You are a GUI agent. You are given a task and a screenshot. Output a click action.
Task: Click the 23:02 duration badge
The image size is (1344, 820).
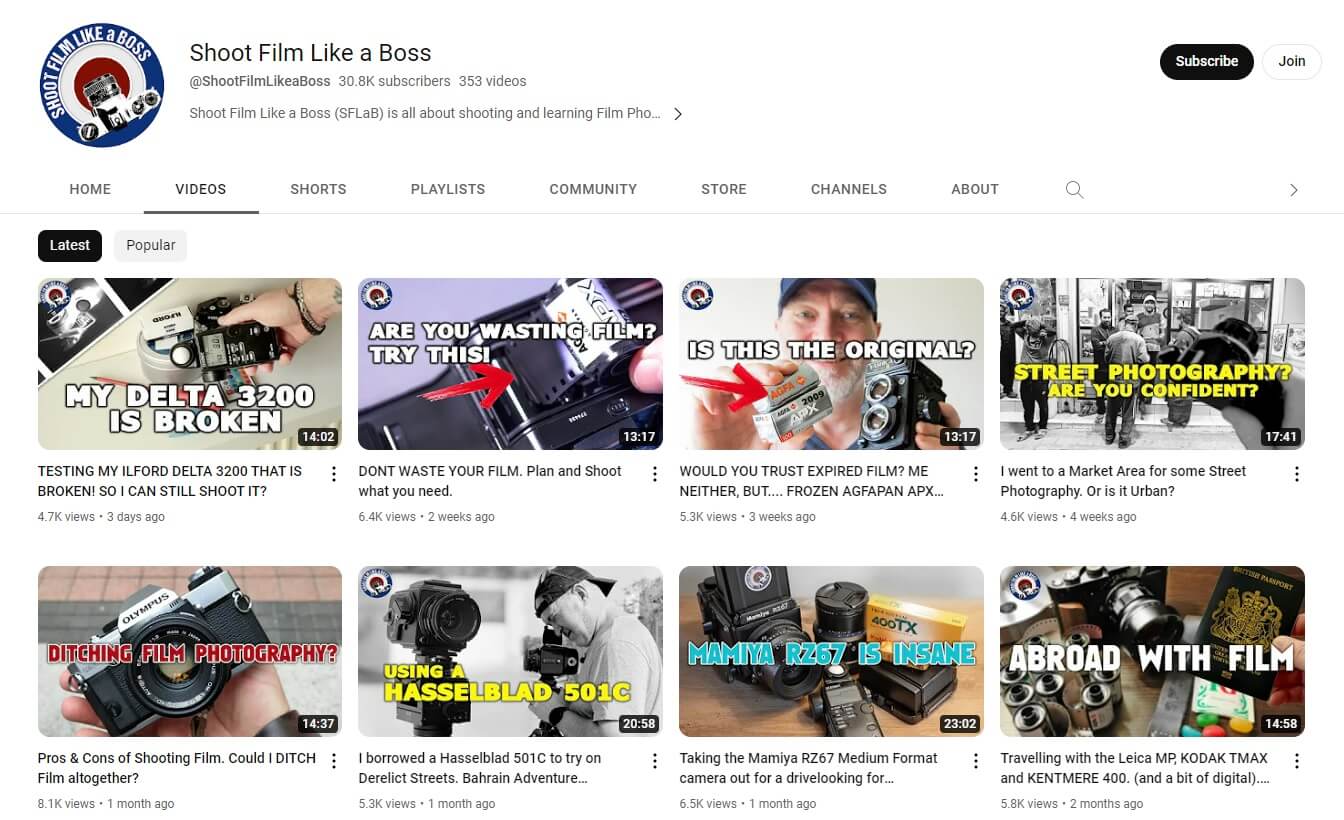tap(959, 724)
